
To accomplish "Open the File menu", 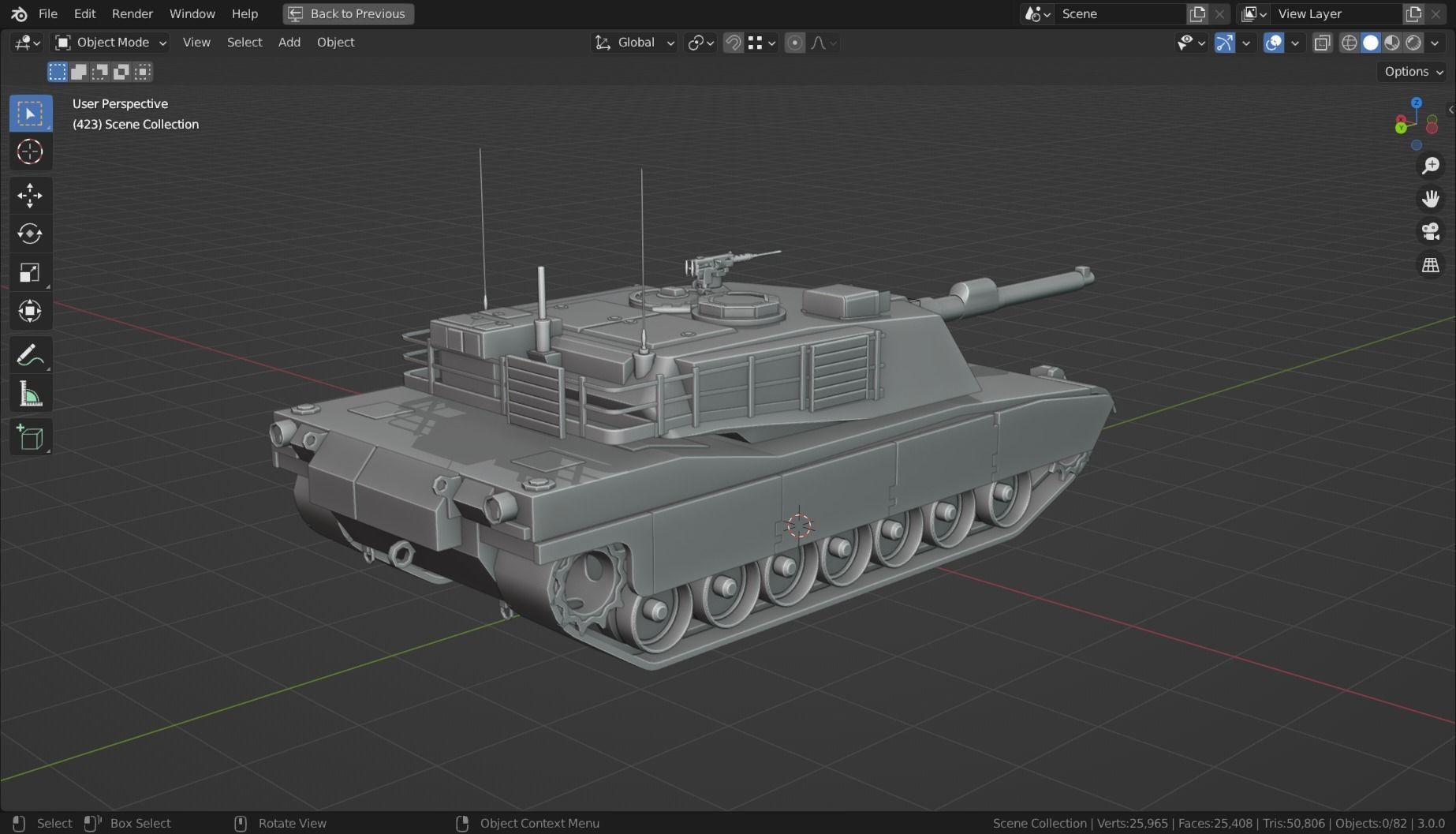I will [48, 13].
